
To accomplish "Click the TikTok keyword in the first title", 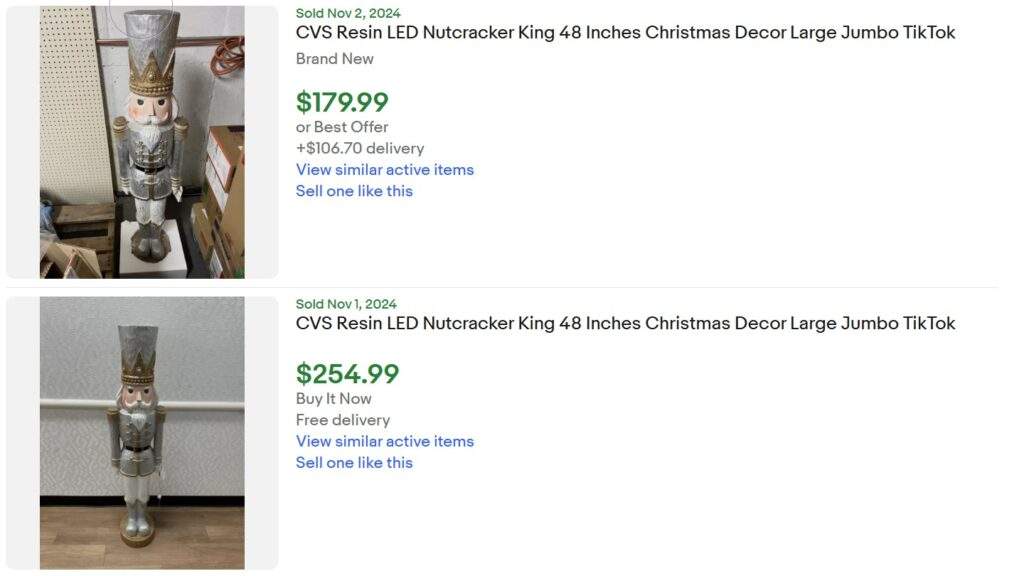I will click(932, 32).
